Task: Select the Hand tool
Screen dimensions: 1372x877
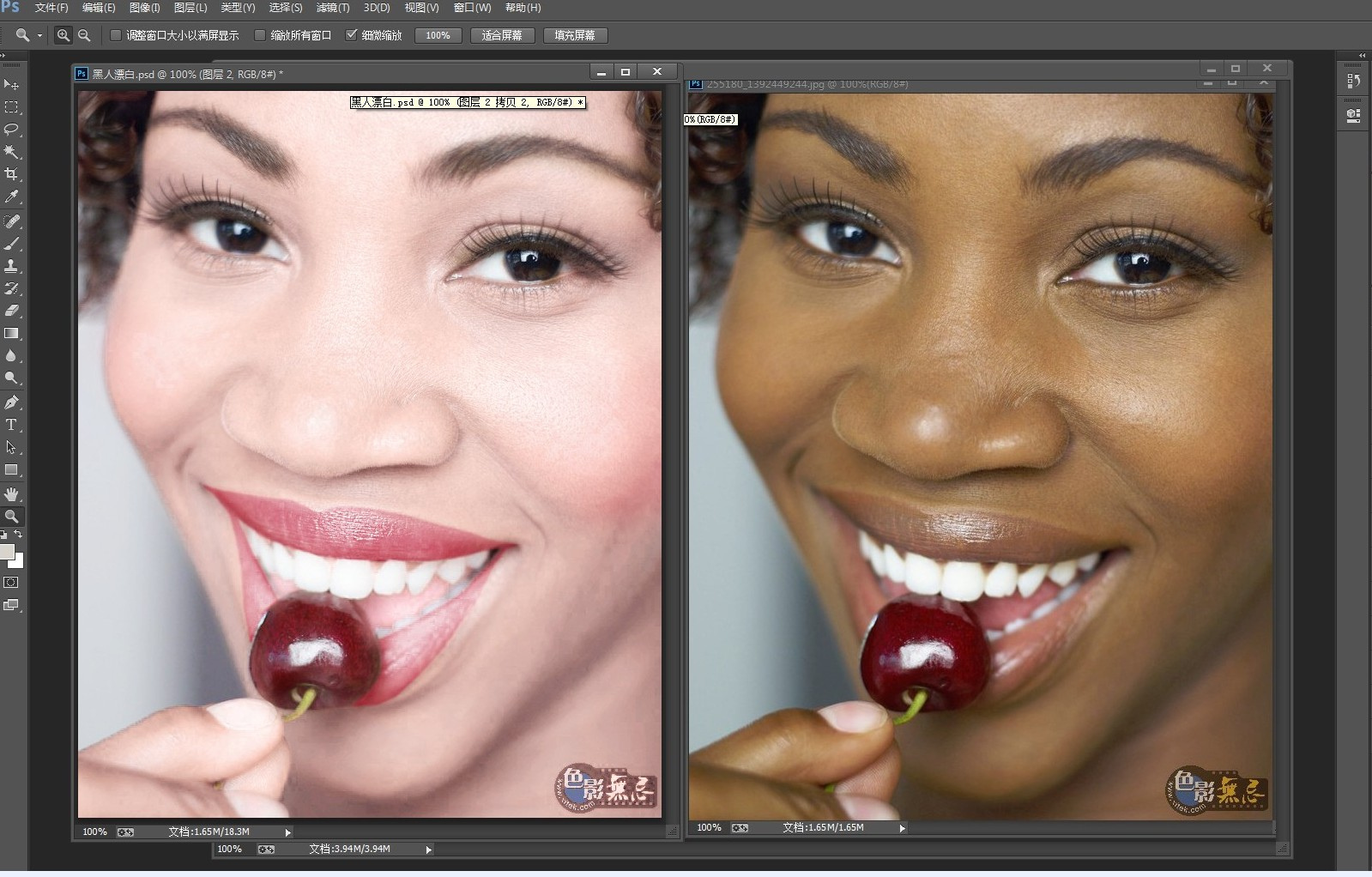Action: tap(11, 494)
